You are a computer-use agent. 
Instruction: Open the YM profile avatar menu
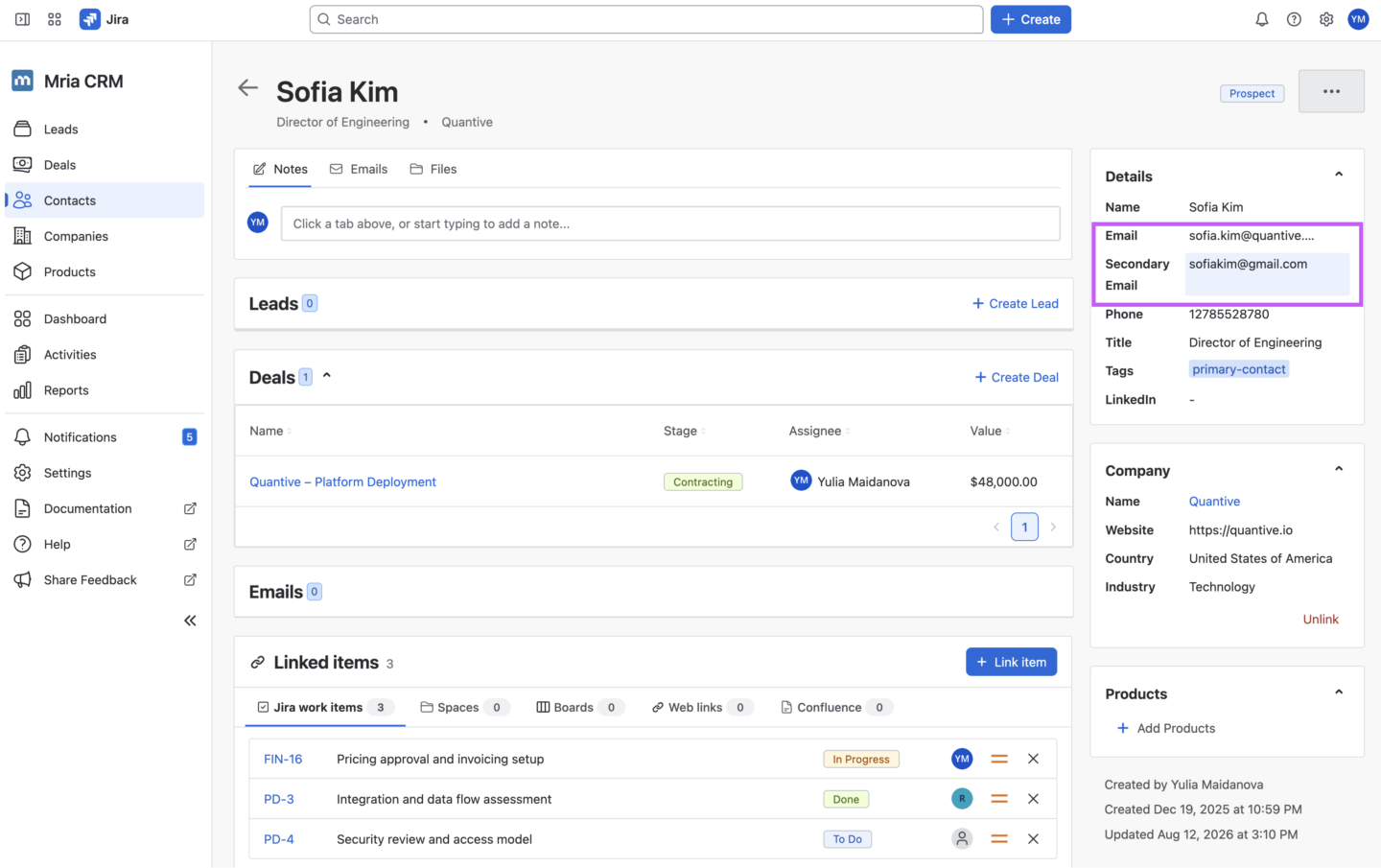1358,19
